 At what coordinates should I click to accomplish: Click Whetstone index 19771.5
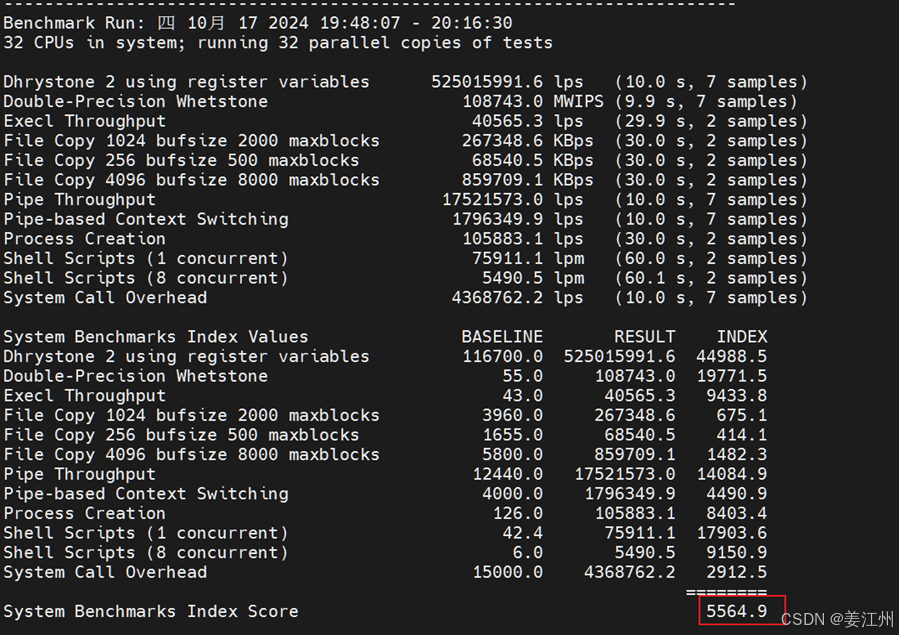[x=732, y=376]
